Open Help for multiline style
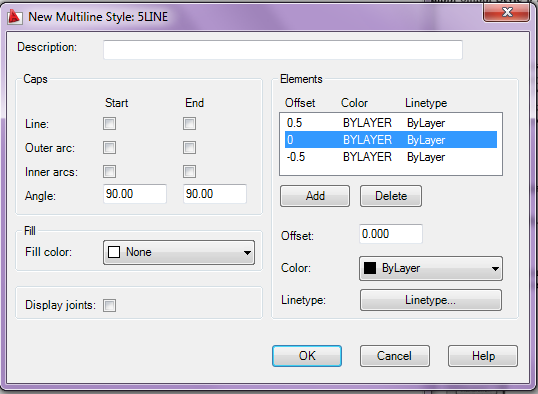This screenshot has width=538, height=394. [483, 356]
